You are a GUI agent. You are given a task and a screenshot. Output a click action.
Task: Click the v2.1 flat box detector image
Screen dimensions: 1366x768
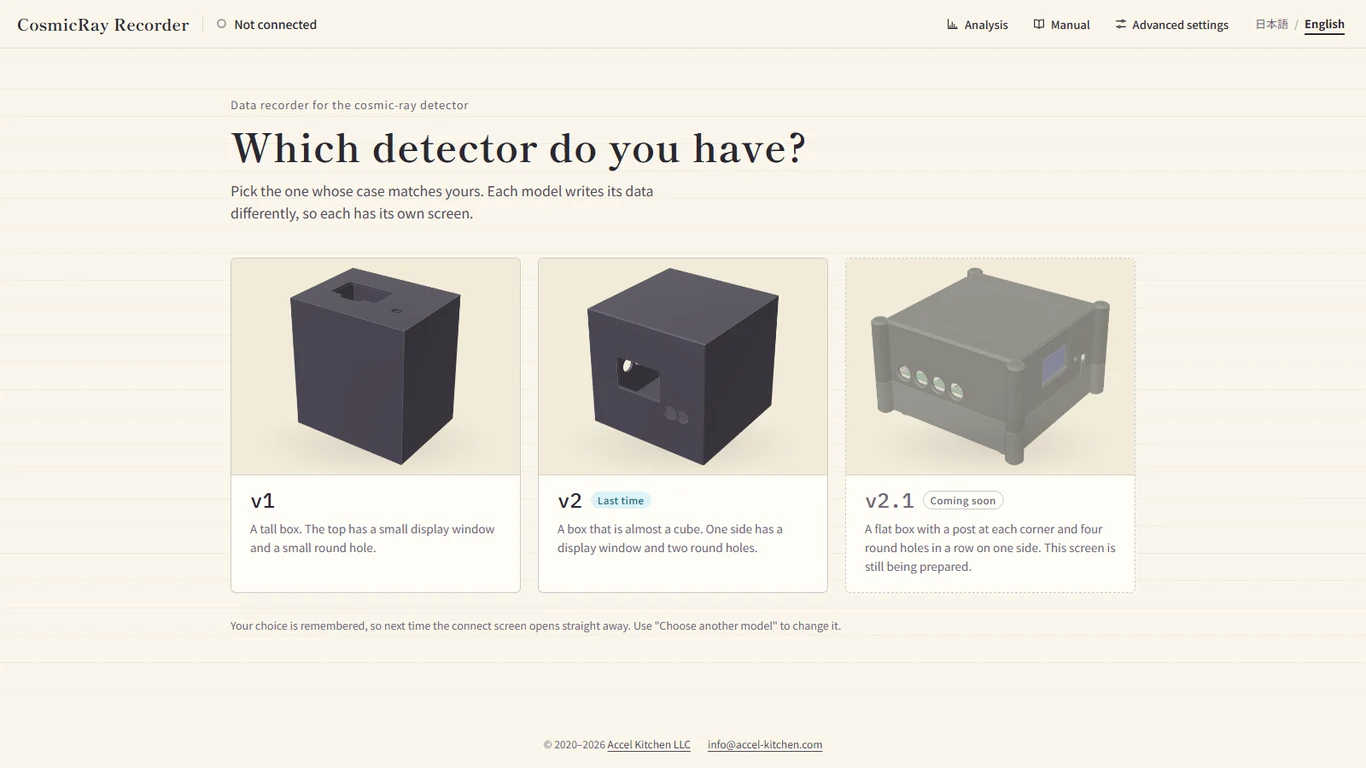(x=990, y=367)
